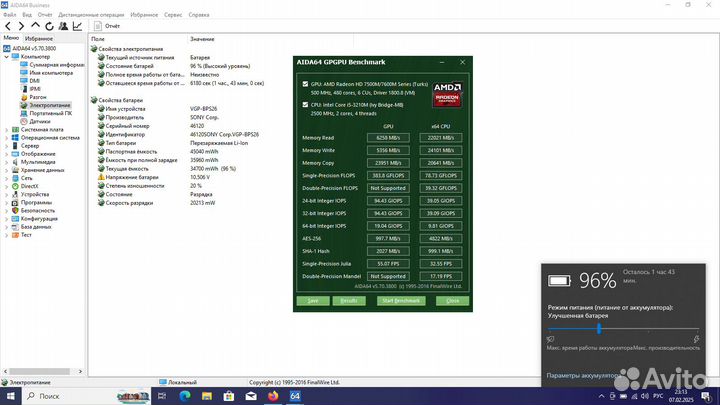Open Microsoft Edge from taskbar
The image size is (720, 405).
point(185,396)
